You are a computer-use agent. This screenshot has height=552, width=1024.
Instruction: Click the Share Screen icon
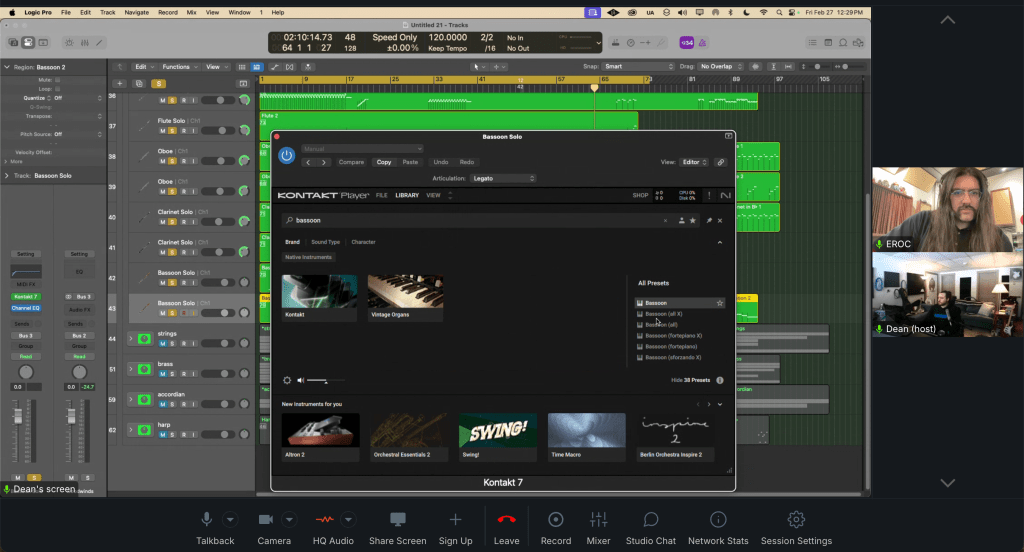(397, 520)
